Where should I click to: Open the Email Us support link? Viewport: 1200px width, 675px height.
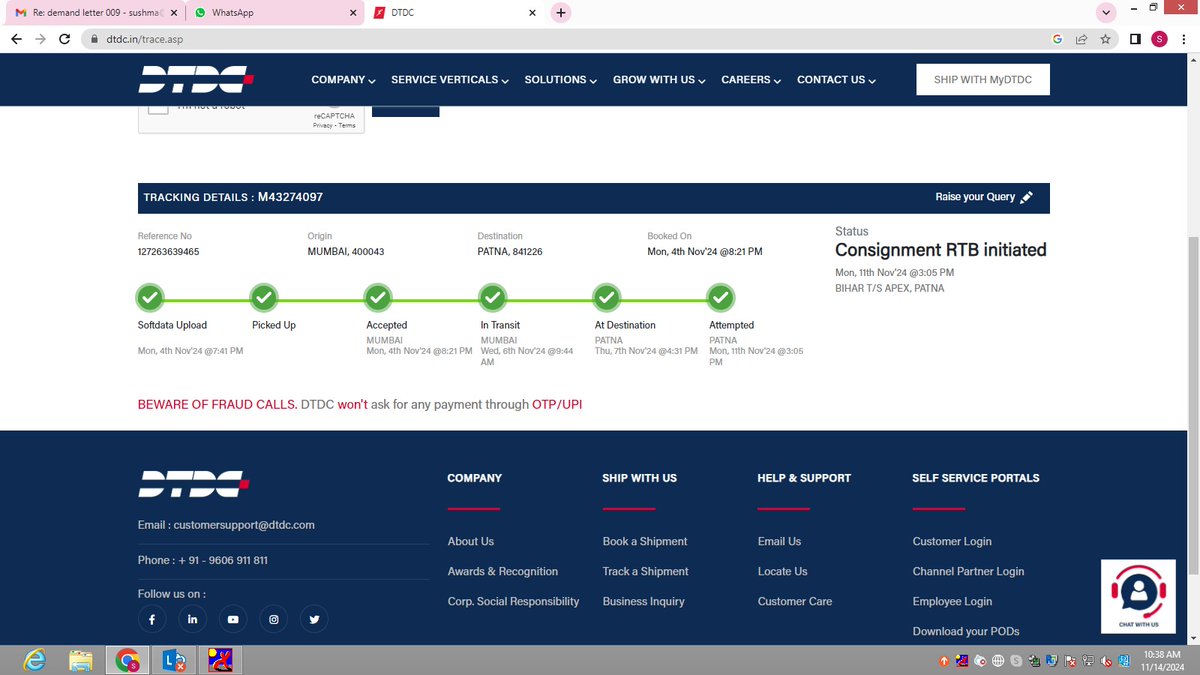click(780, 541)
